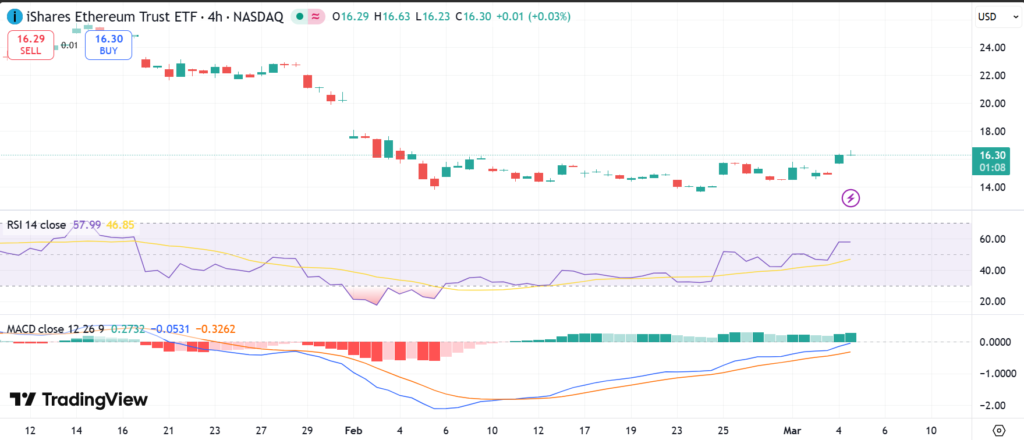Select the MACD close 12 26 9 label
Screen dimensions: 1024x440
(54, 328)
